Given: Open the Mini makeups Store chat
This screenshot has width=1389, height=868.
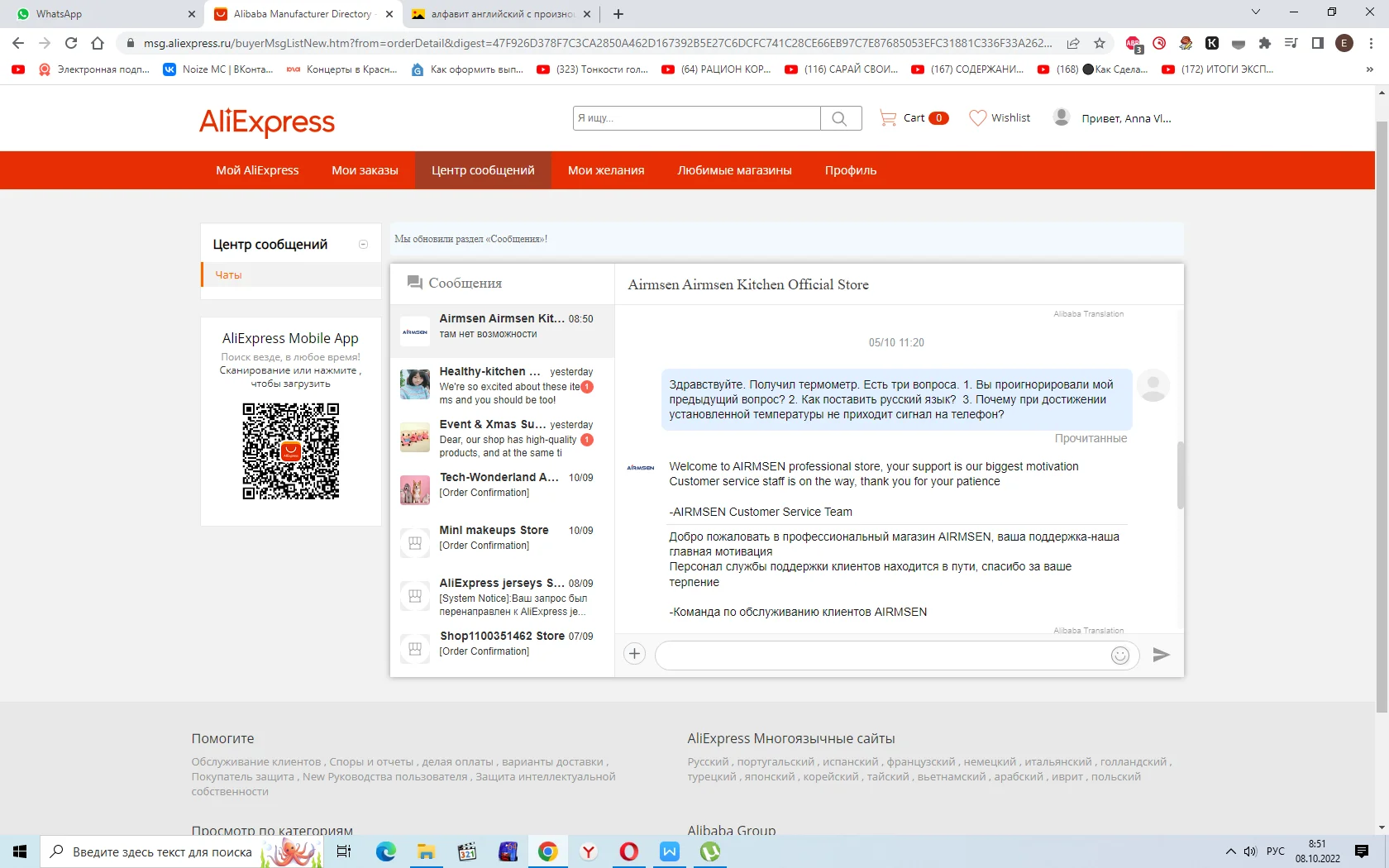Looking at the screenshot, I should pyautogui.click(x=503, y=544).
